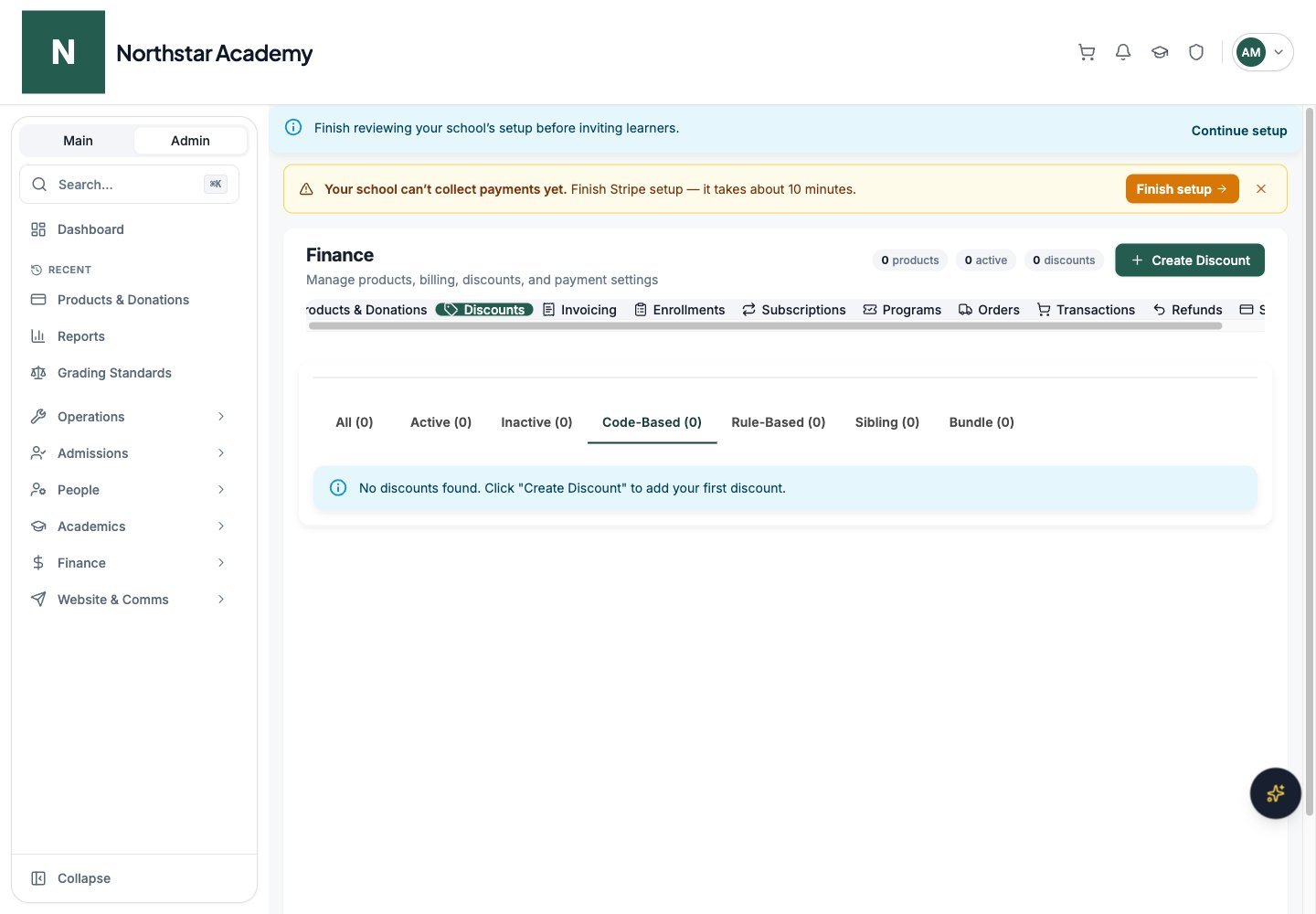Screen dimensions: 1316x914
Task: Filter by Sibling (0) discounts
Action: [887, 422]
